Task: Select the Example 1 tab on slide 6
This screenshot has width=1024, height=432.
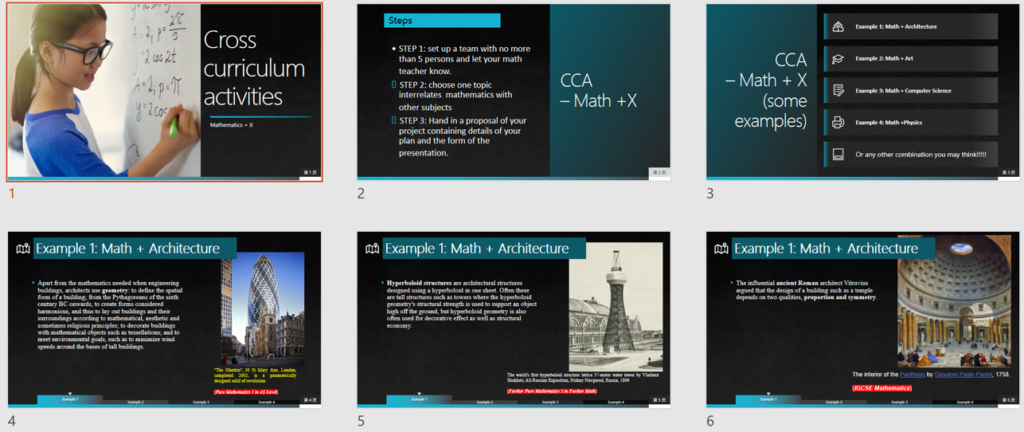Action: pyautogui.click(x=768, y=401)
